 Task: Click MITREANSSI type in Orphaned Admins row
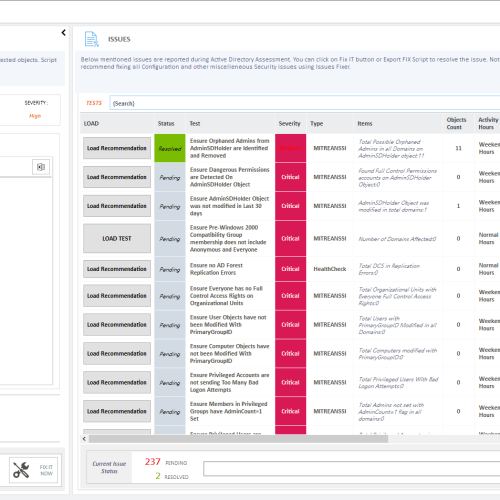[330, 148]
